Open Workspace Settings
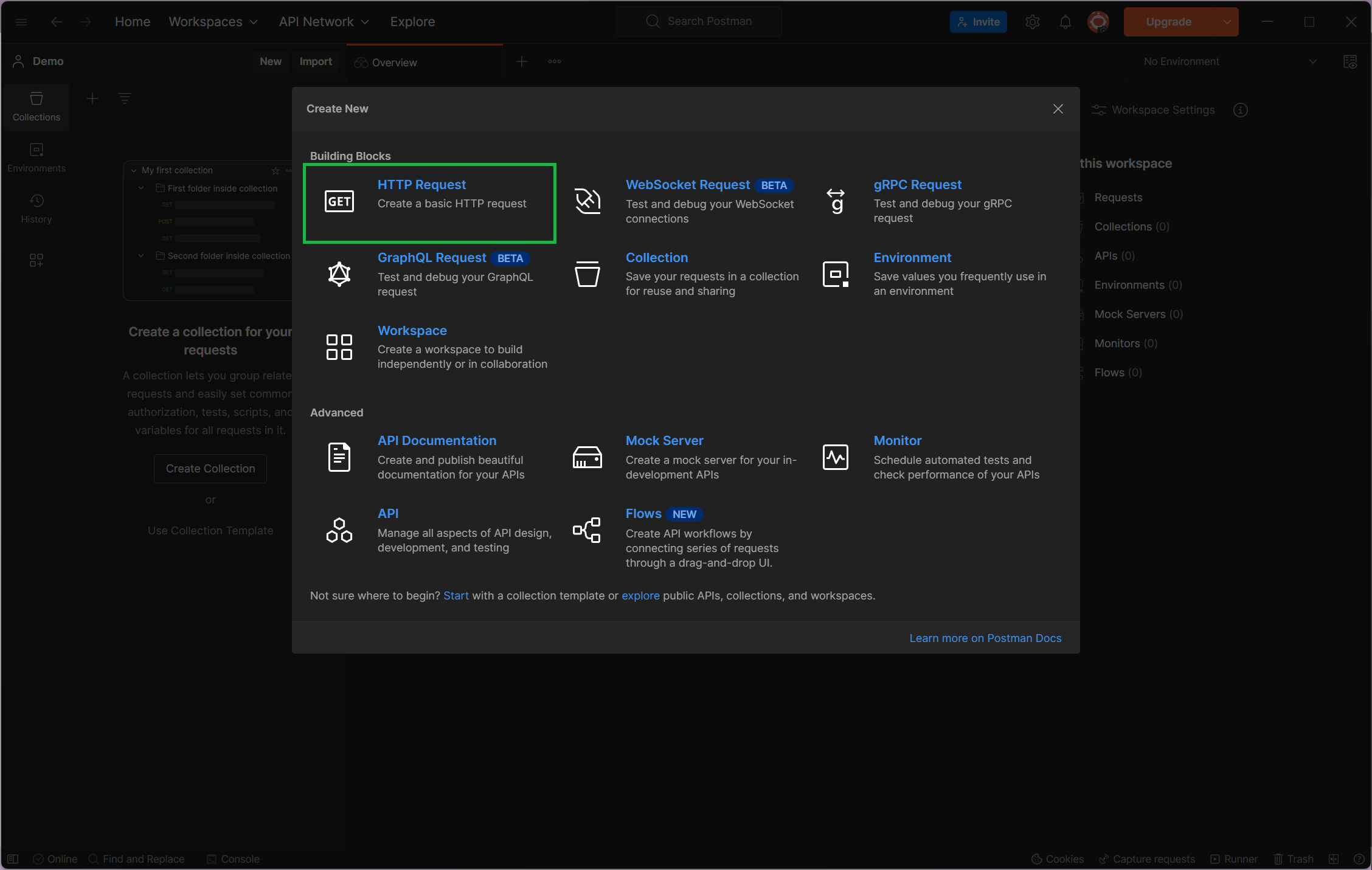Viewport: 1372px width, 870px height. pyautogui.click(x=1153, y=110)
